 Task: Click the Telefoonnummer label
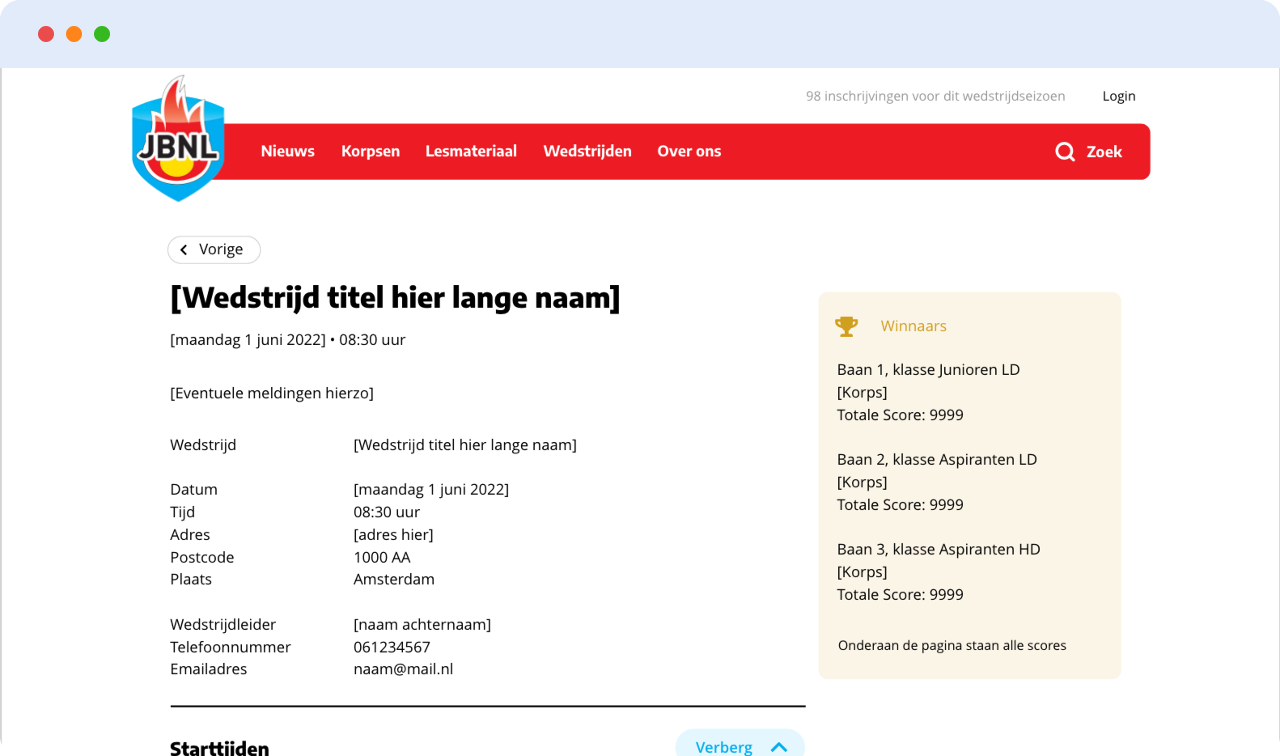230,647
